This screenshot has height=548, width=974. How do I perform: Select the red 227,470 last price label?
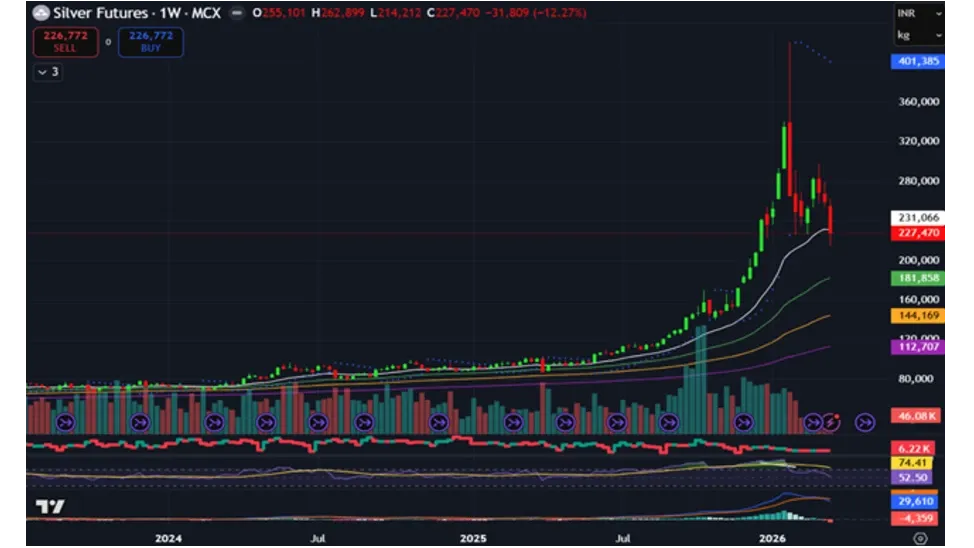click(x=918, y=233)
